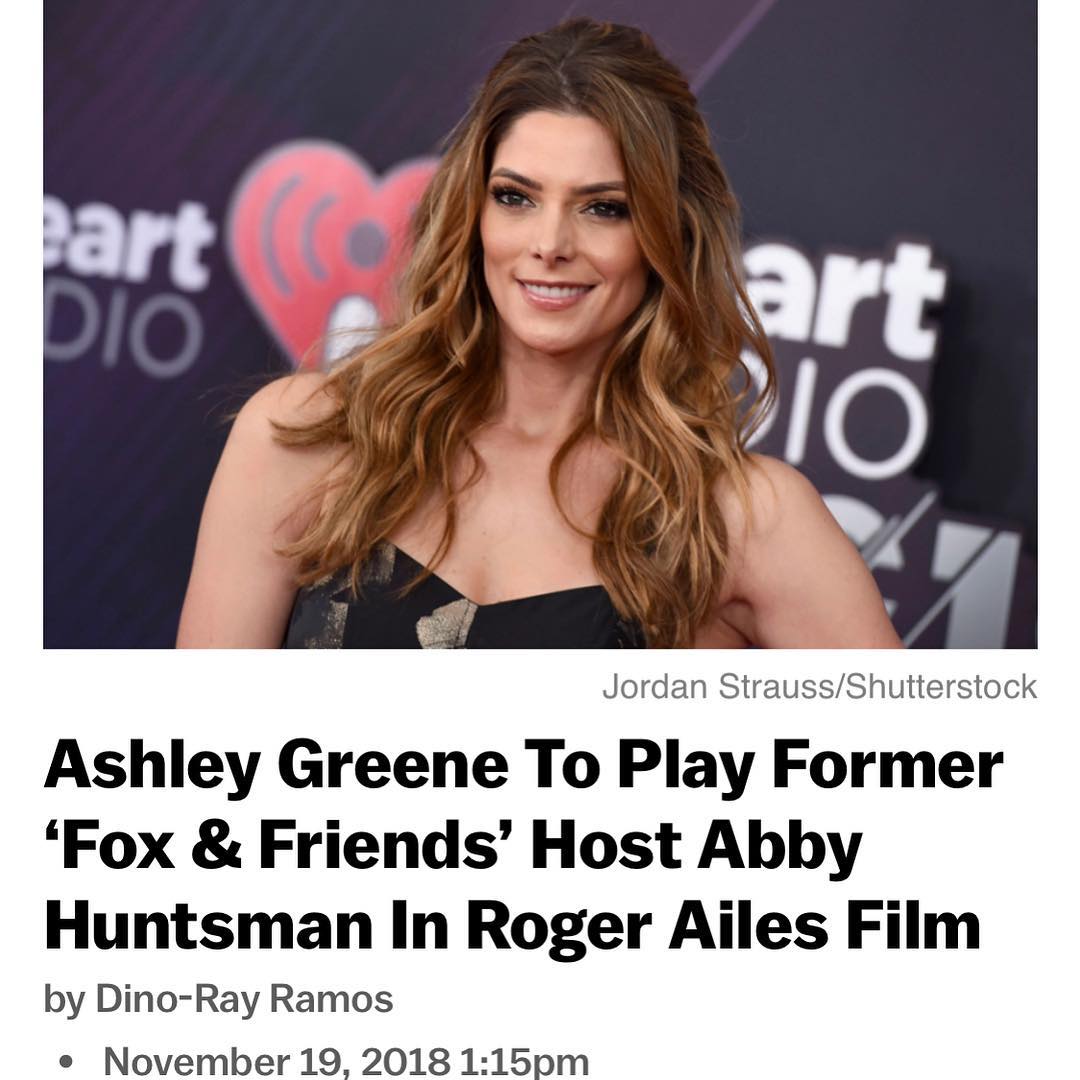Click the 1:15pm publish time
1080x1080 pixels.
[x=523, y=1061]
